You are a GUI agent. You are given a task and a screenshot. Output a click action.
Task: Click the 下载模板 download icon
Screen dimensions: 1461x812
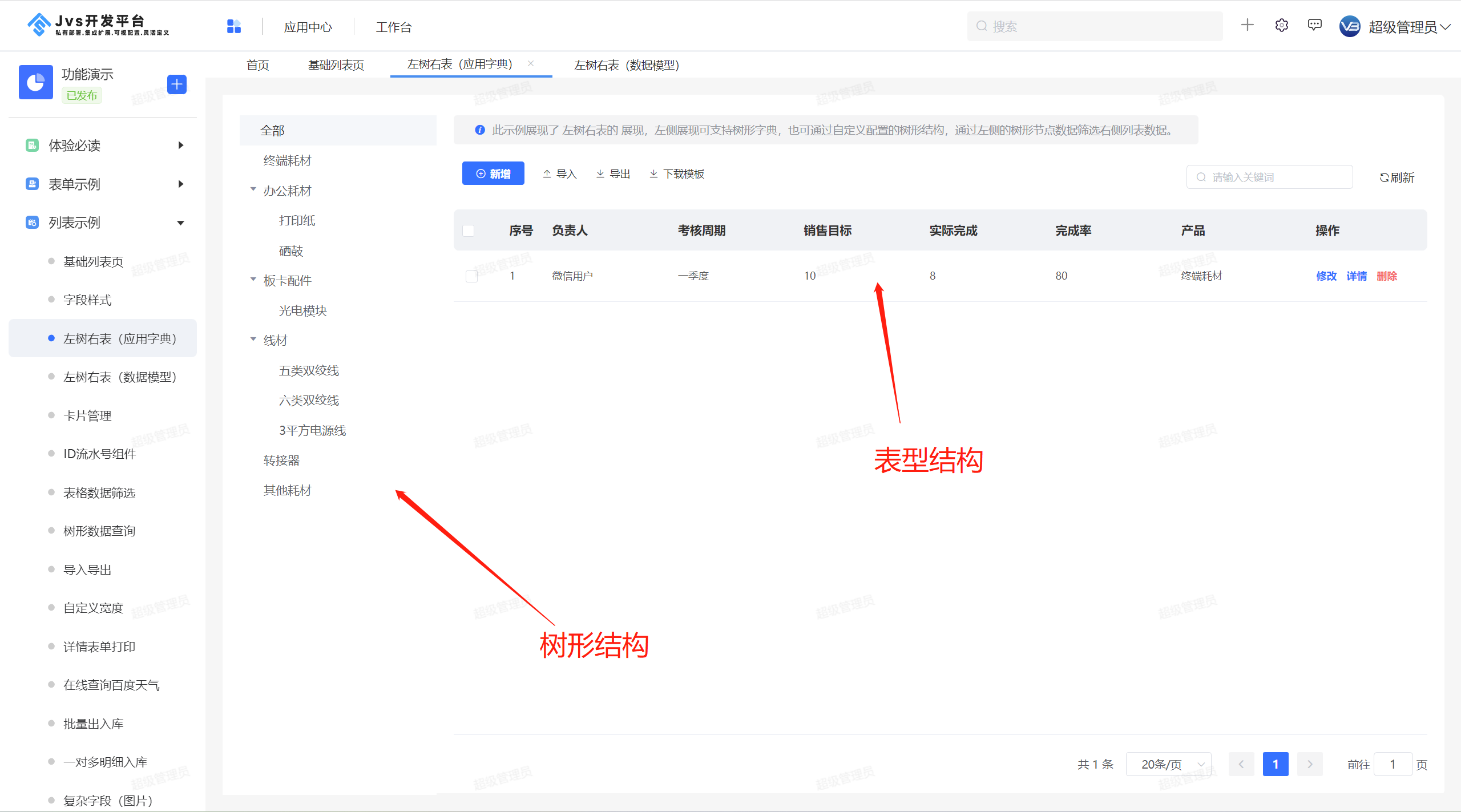653,173
